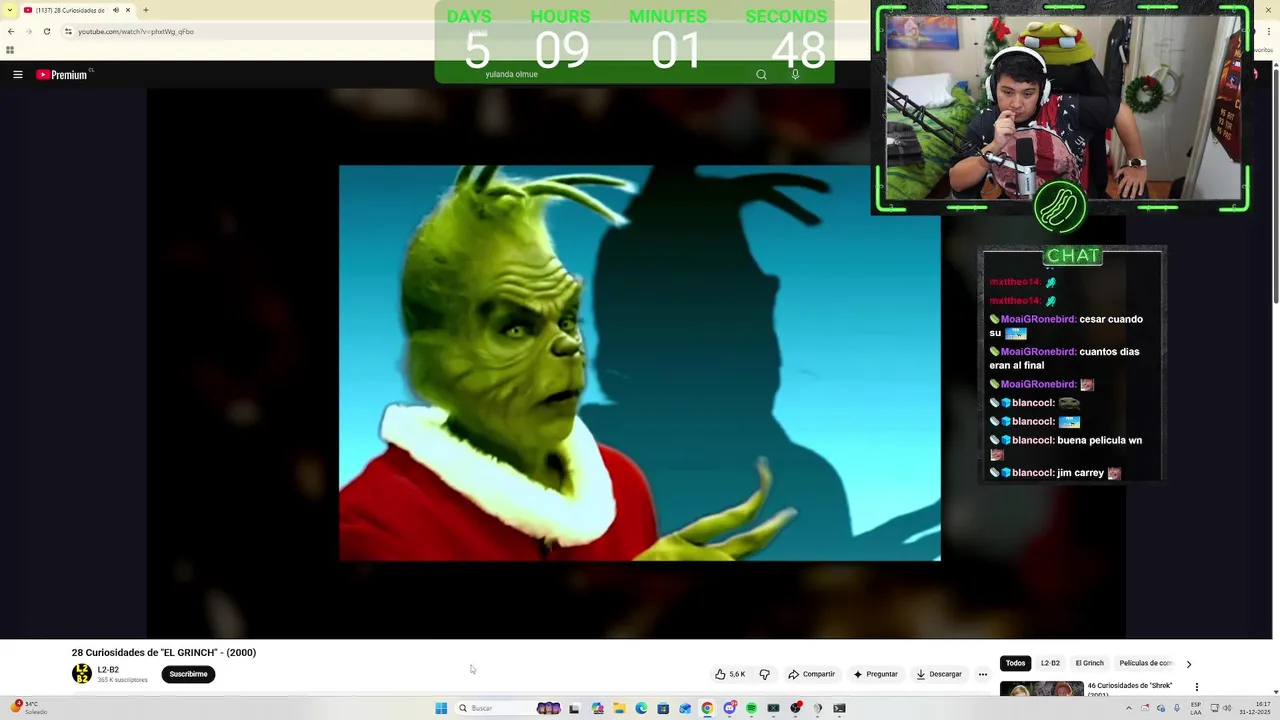Screen dimensions: 1280x720
Task: Activate voice search microphone icon
Action: pos(795,74)
